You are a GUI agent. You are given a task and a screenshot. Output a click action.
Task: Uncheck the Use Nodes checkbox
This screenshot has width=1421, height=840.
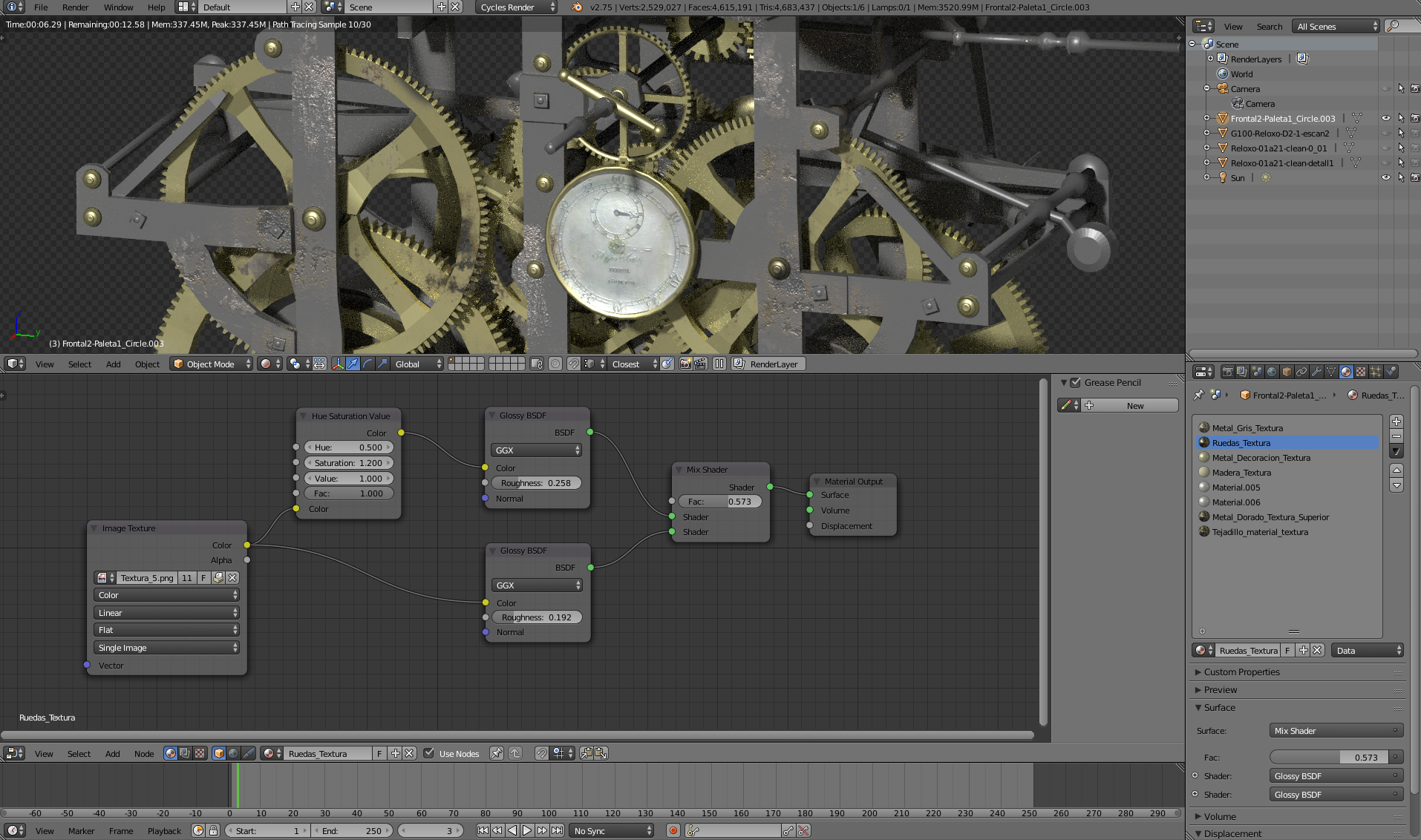coord(429,753)
